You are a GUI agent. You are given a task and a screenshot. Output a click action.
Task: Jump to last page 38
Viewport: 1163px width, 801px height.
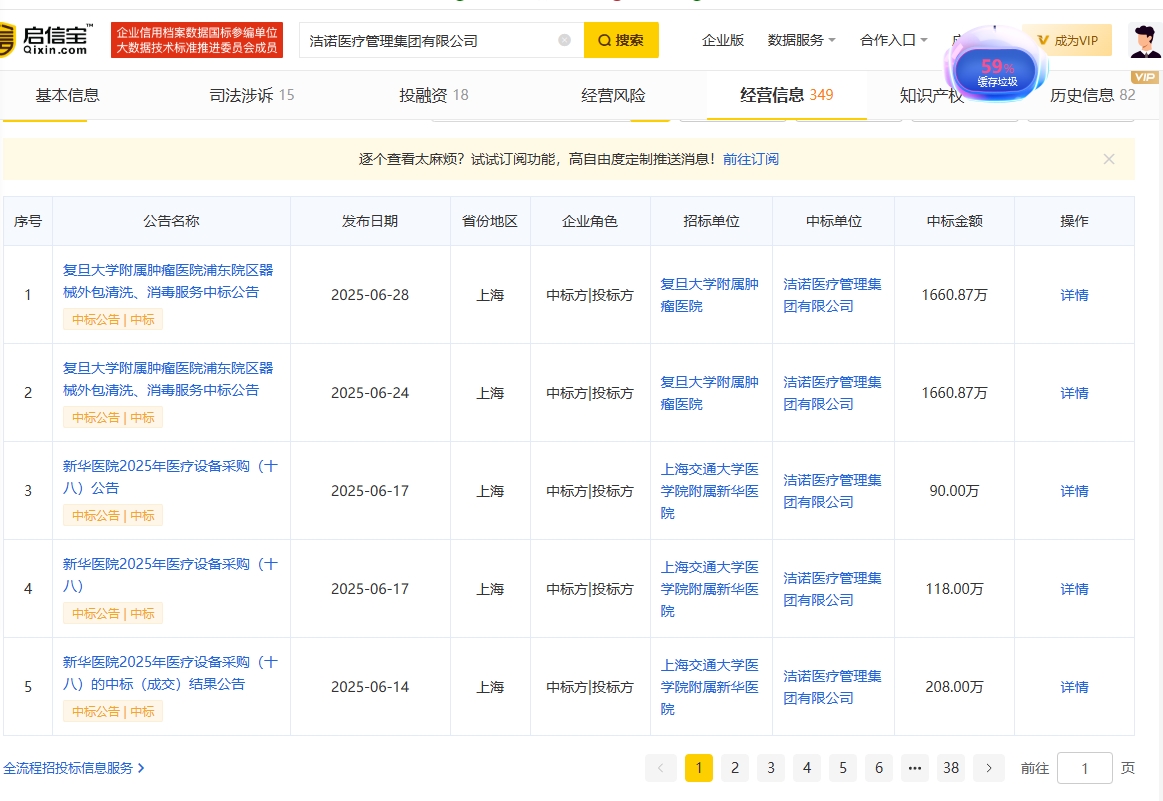(x=951, y=768)
